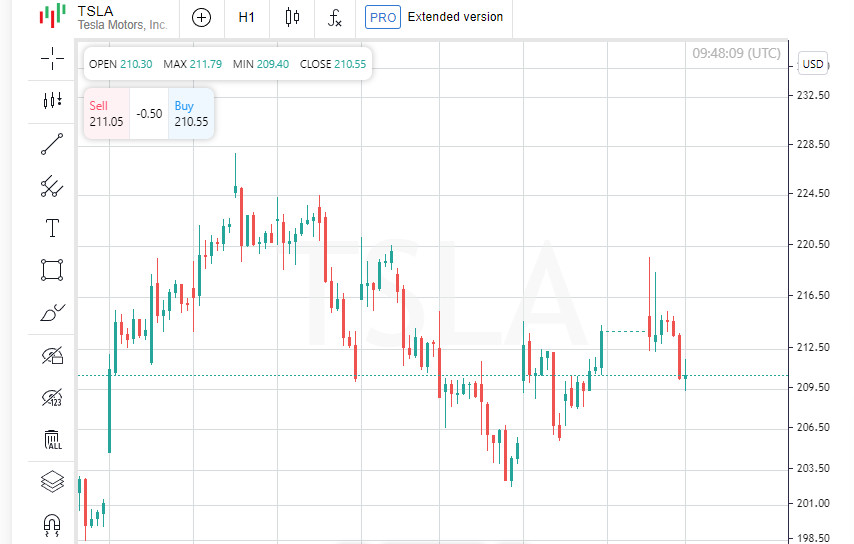Click the MIN 209.40 value
The height and width of the screenshot is (544, 854).
[261, 64]
